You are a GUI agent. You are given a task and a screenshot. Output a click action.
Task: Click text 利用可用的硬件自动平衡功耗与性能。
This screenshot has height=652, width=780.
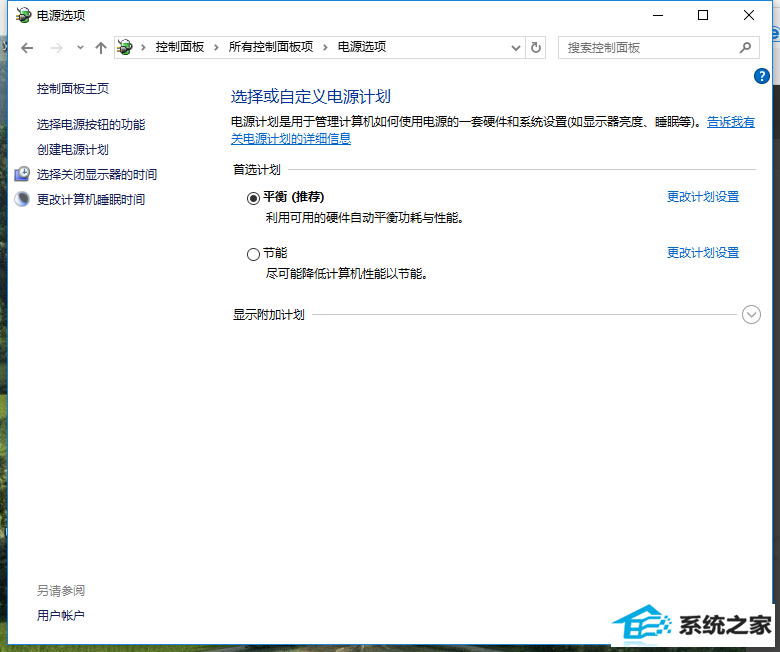click(x=365, y=218)
